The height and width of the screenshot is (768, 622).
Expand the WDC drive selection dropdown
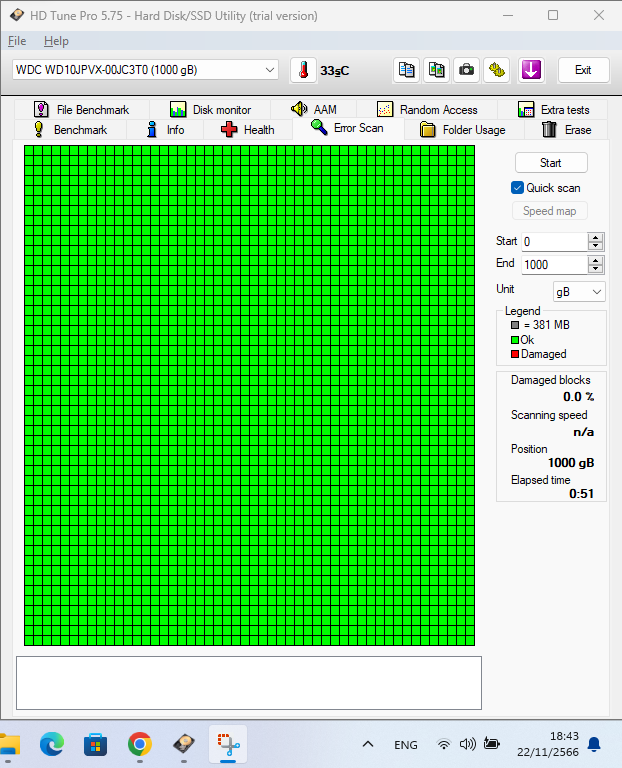(x=269, y=70)
